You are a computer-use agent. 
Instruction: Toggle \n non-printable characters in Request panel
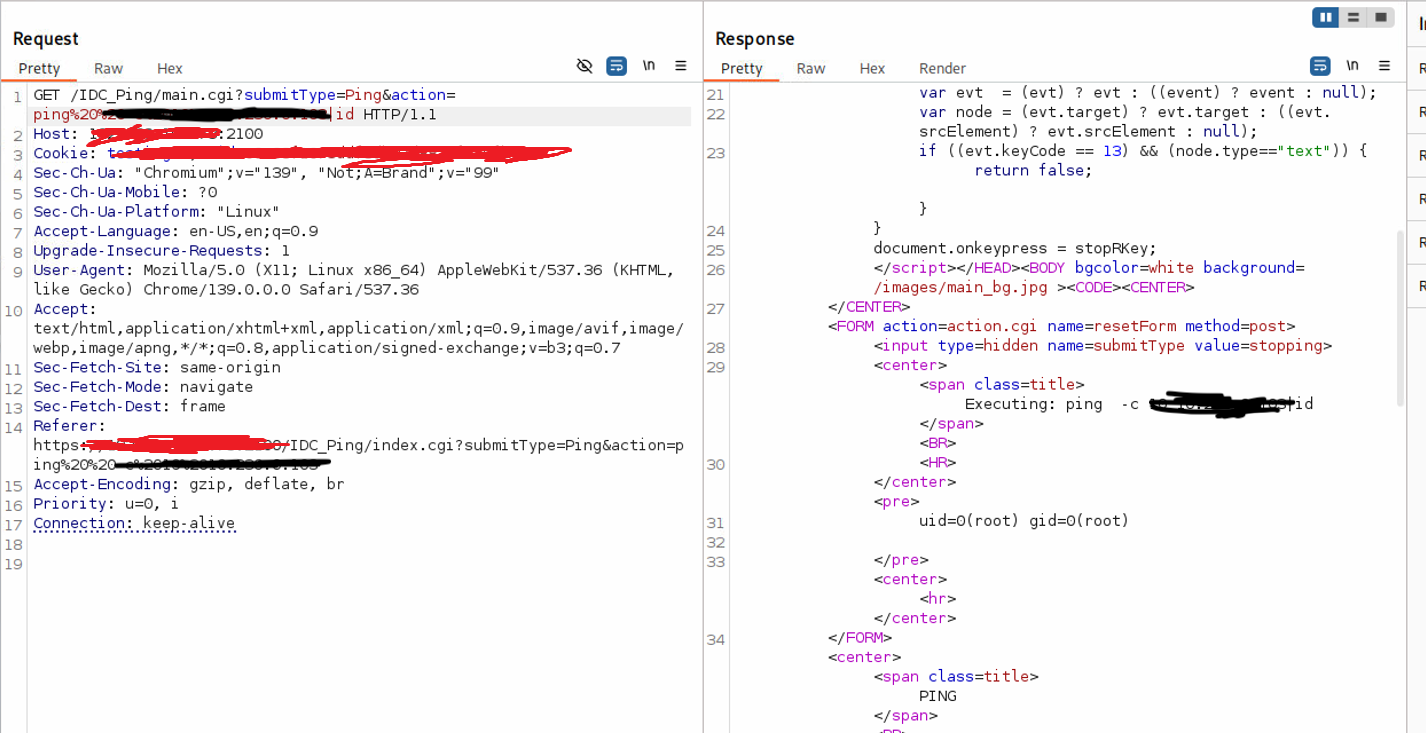pyautogui.click(x=649, y=66)
